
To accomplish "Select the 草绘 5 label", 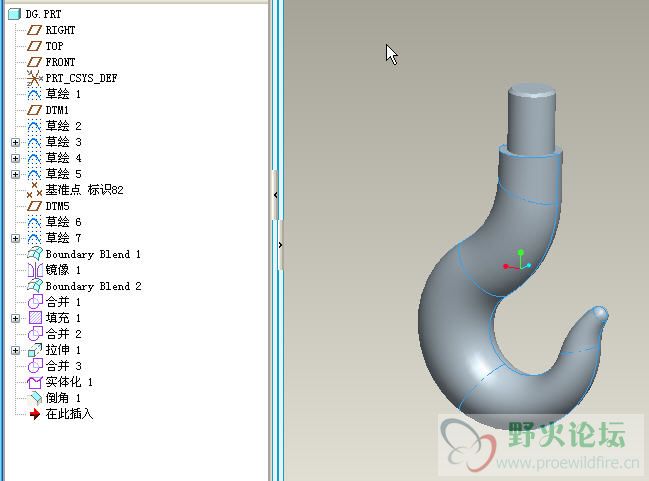I will [63, 174].
